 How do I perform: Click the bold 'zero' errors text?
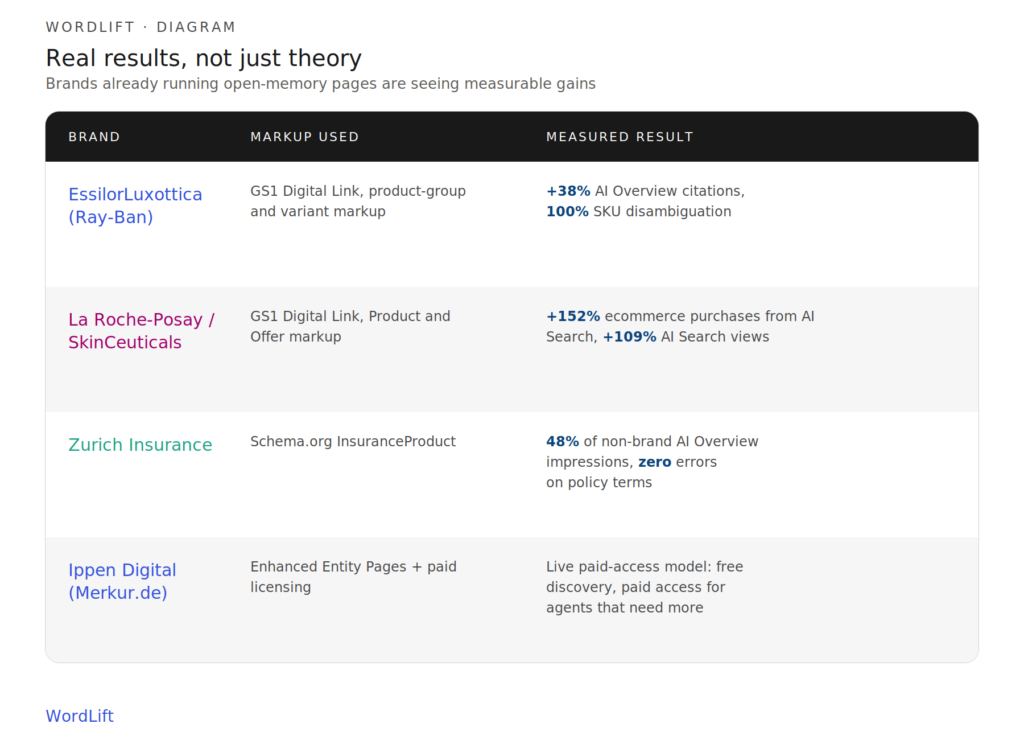pyautogui.click(x=654, y=462)
